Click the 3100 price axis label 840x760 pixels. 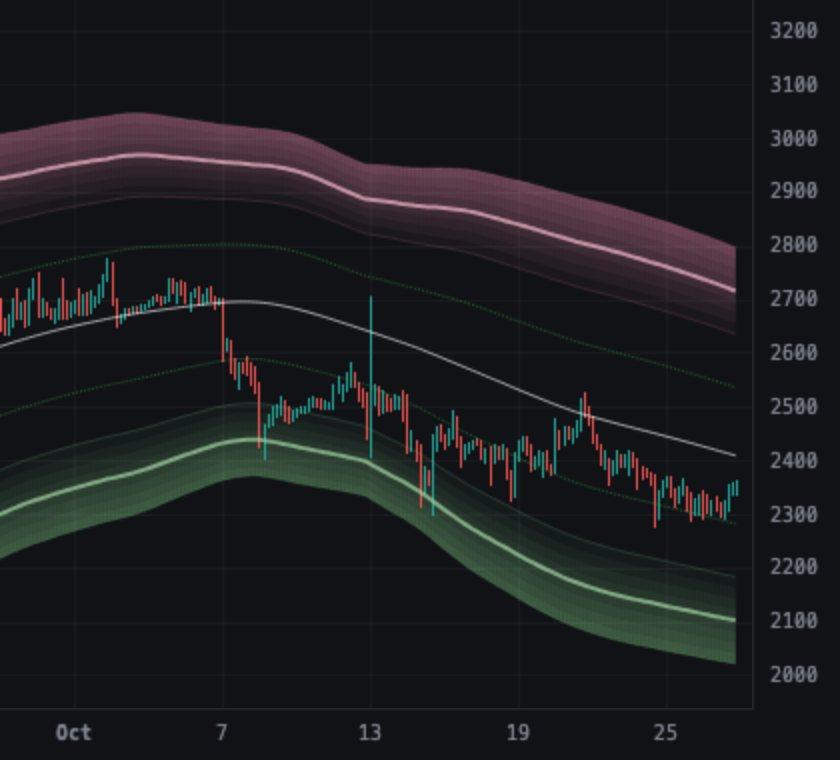[793, 85]
